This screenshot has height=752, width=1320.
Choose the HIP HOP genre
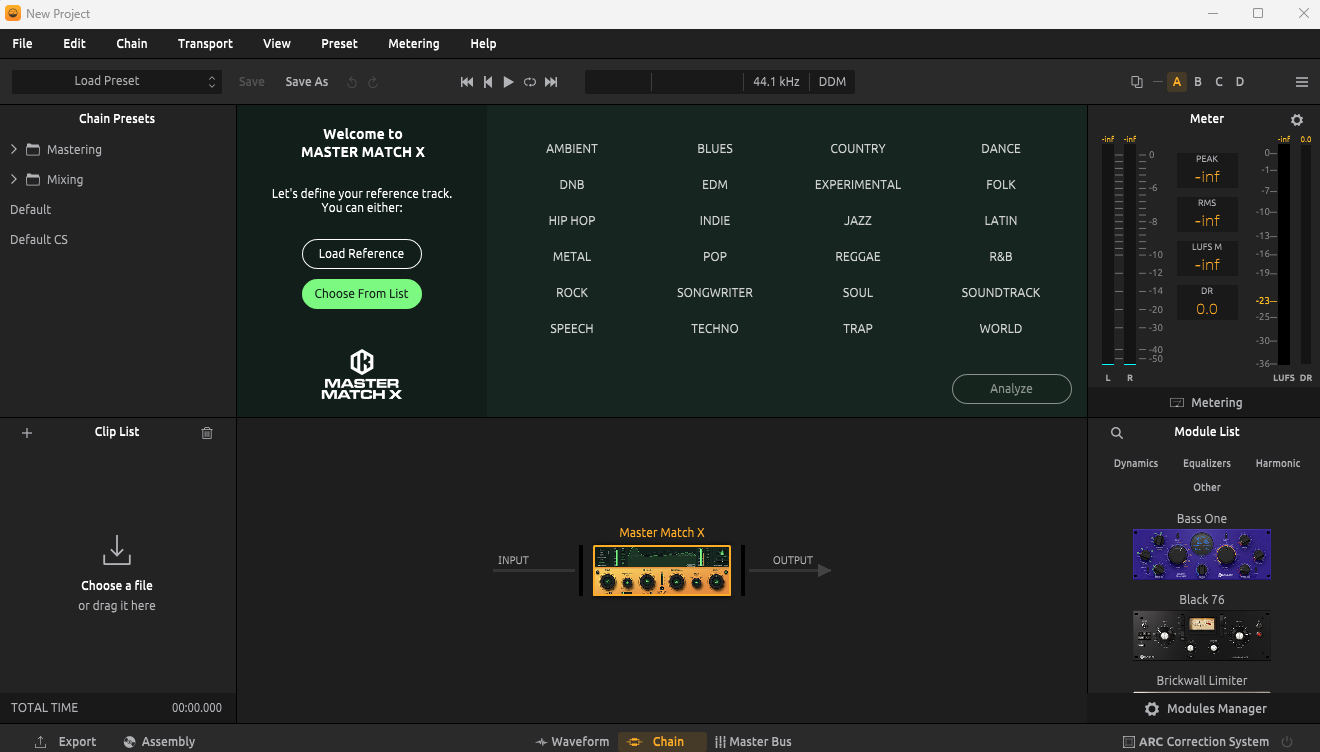(x=572, y=221)
